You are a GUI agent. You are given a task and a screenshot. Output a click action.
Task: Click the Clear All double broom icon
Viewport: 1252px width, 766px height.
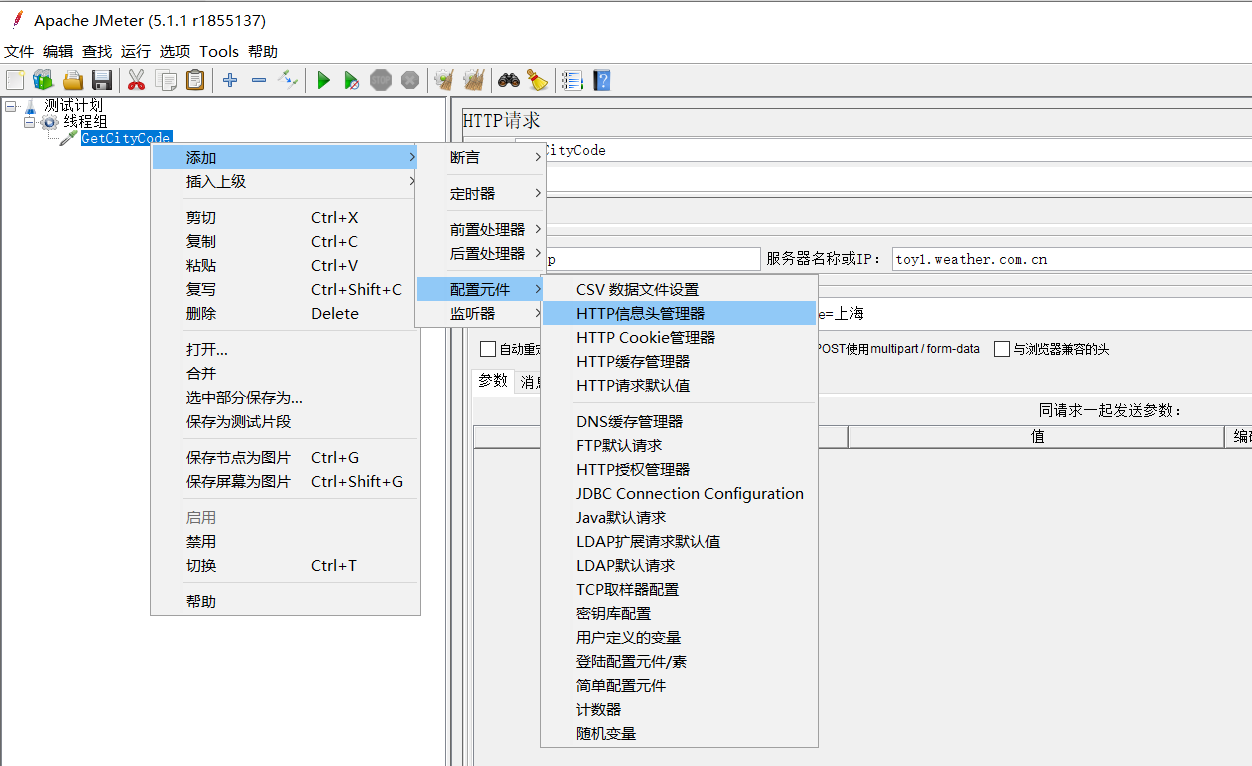tap(474, 80)
